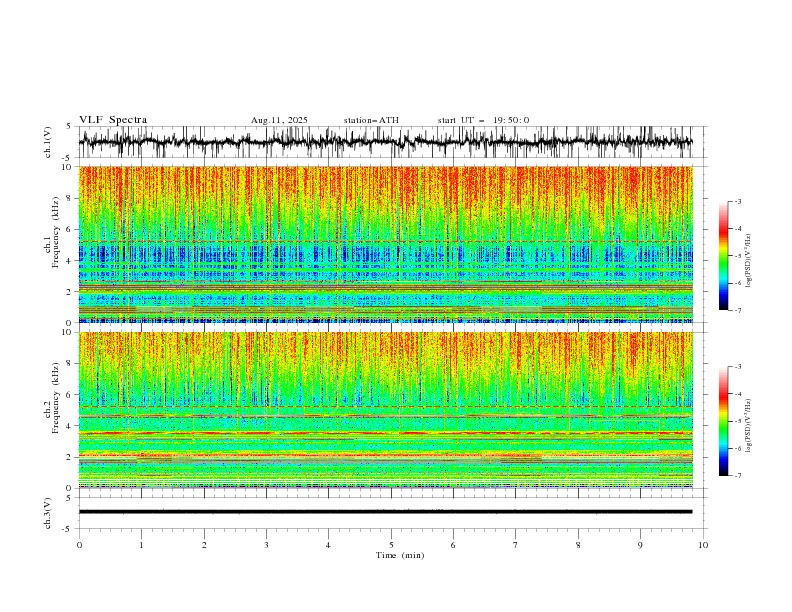Click the ch.3 voltage trace
Screen dimensions: 792x612
point(385,512)
